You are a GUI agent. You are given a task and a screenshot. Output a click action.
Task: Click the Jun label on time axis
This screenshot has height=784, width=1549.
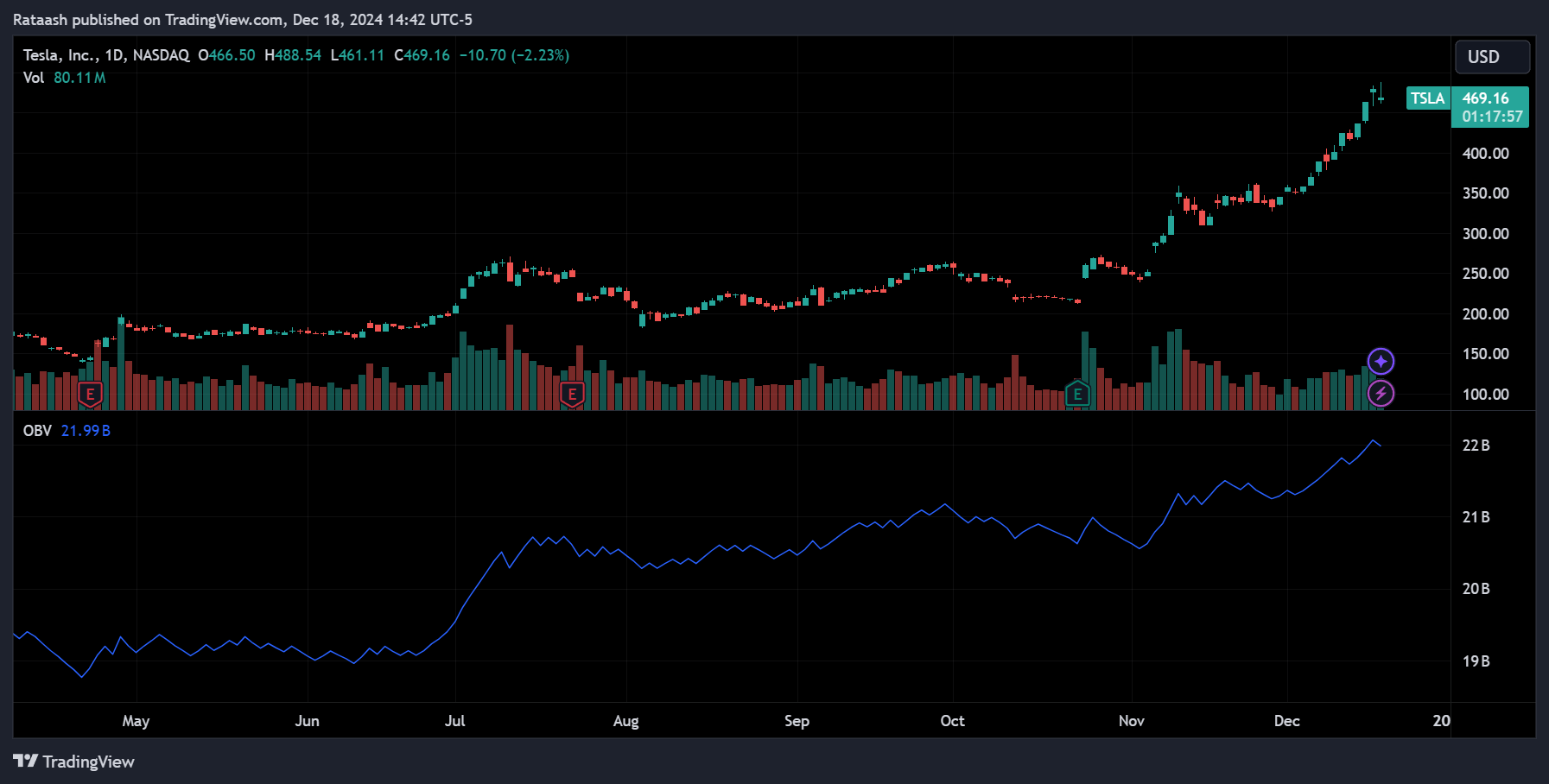(307, 721)
